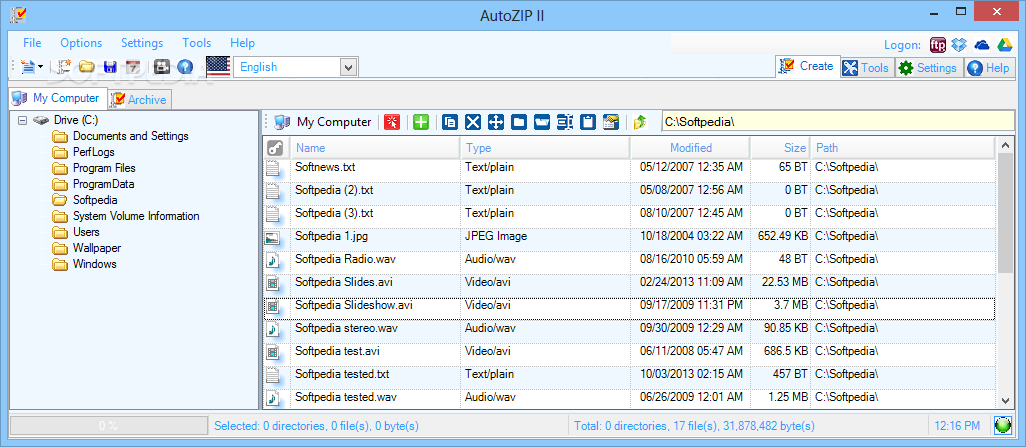
Task: Select the Windows folder
Action: [94, 264]
